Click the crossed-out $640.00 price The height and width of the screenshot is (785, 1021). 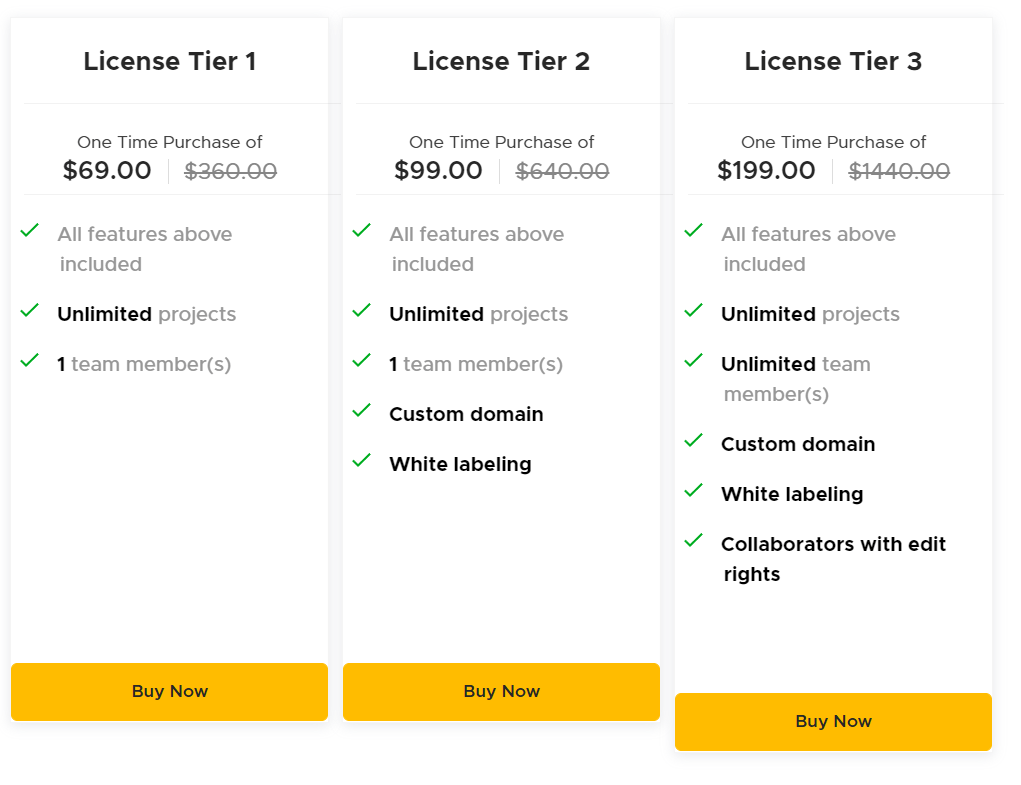pos(562,172)
